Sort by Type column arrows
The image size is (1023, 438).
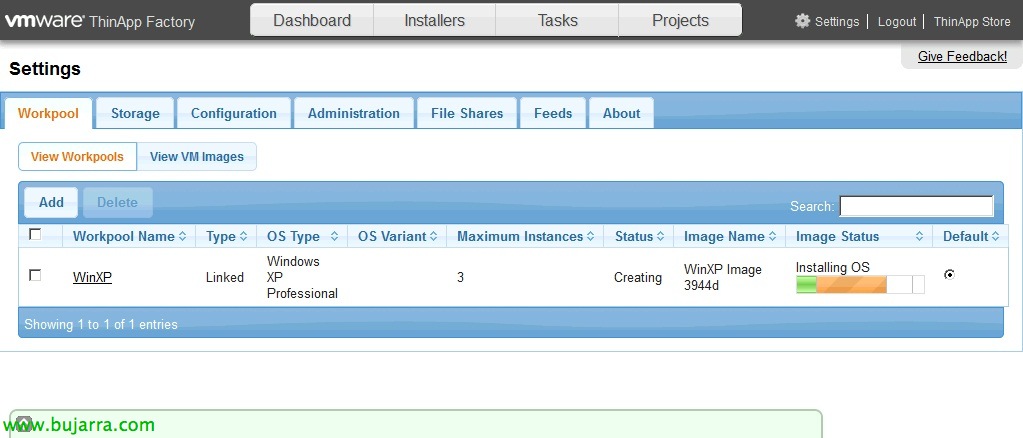[243, 236]
